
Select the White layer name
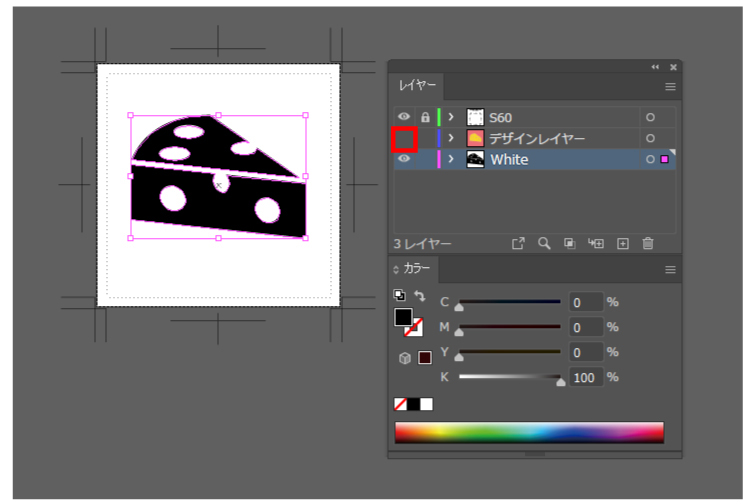pos(509,159)
